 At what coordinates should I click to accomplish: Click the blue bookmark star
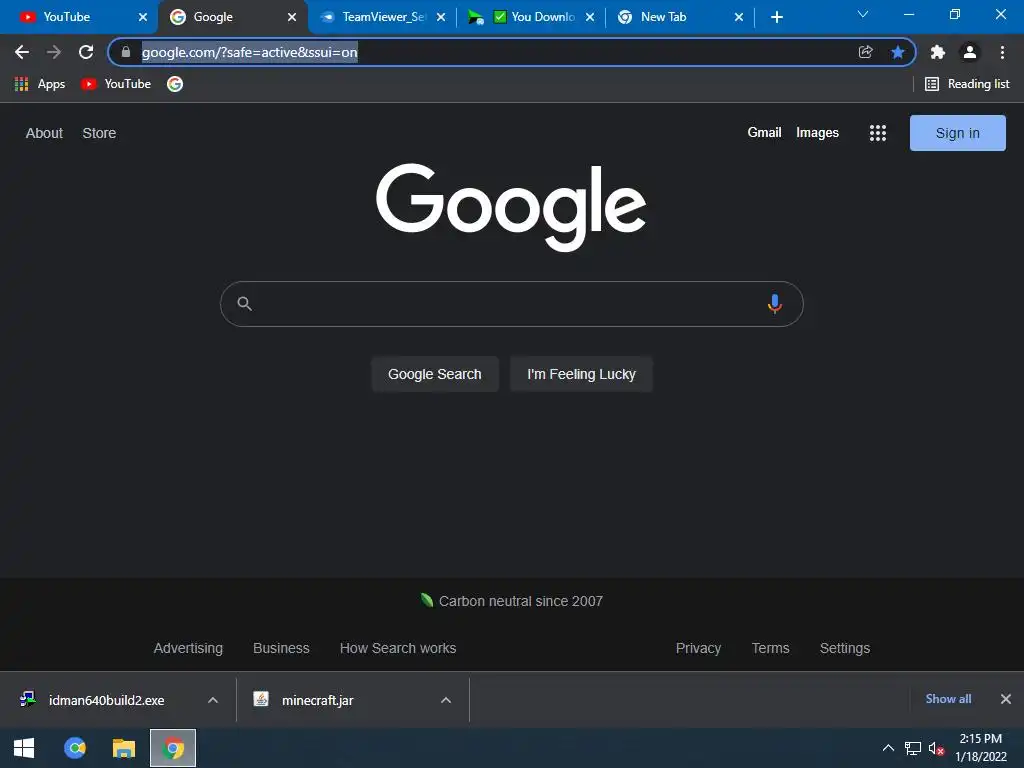(x=898, y=52)
